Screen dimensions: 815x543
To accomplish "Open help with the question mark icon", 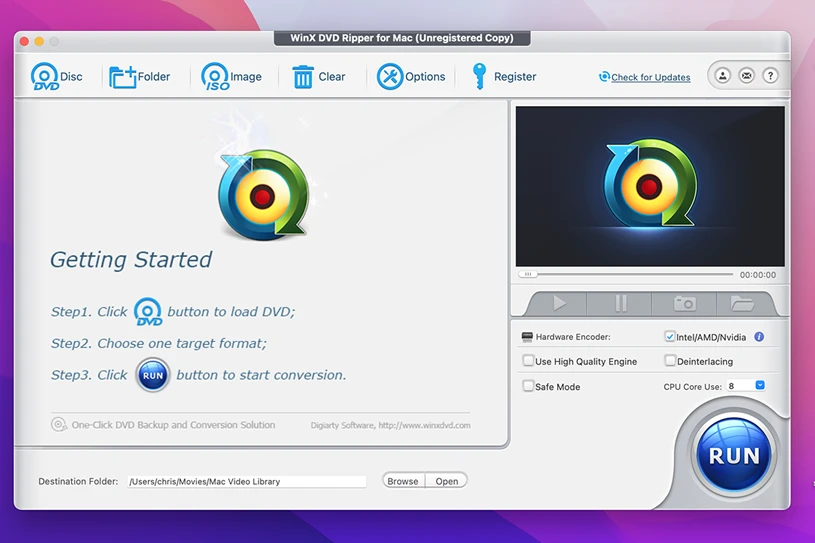I will [x=770, y=76].
